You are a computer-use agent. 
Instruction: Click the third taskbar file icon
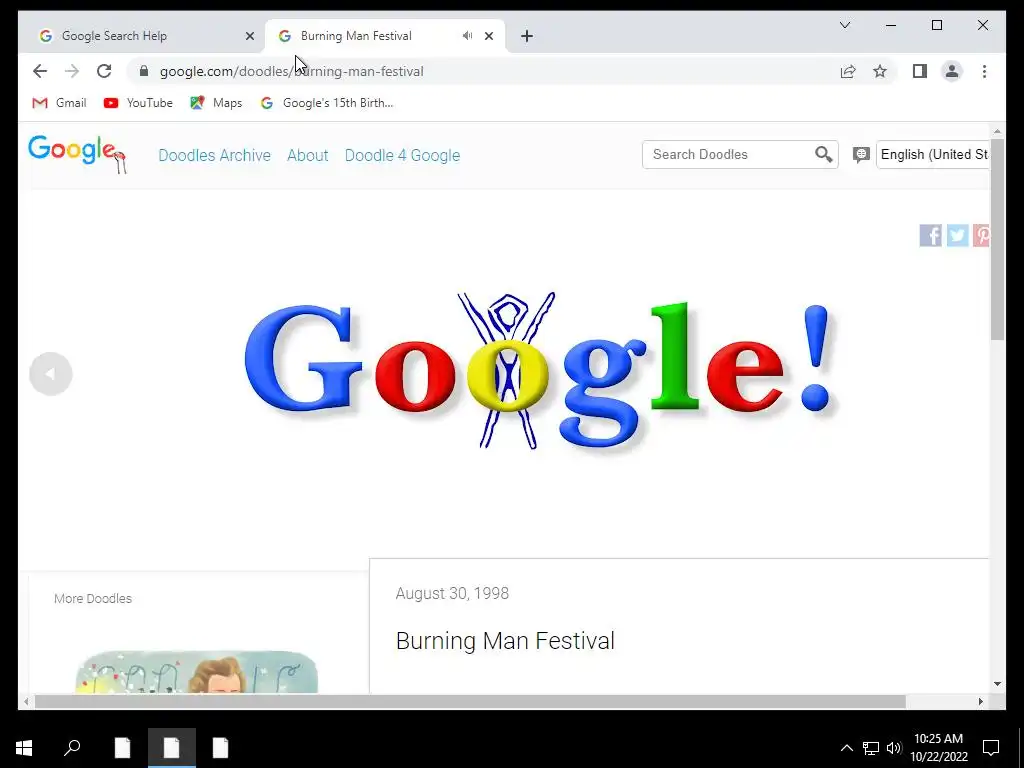[x=220, y=748]
